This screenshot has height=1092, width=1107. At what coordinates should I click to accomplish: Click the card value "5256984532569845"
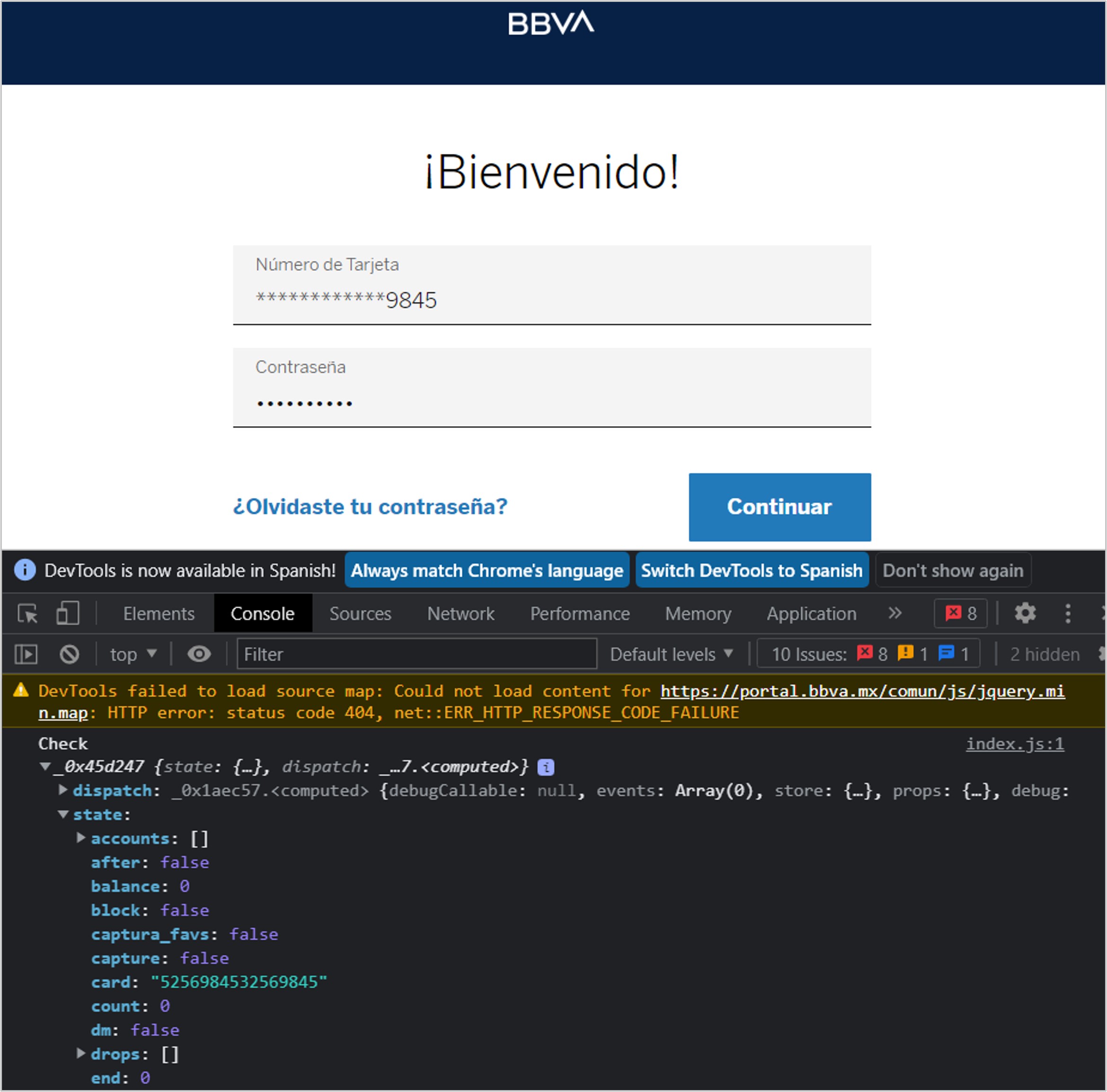point(239,982)
